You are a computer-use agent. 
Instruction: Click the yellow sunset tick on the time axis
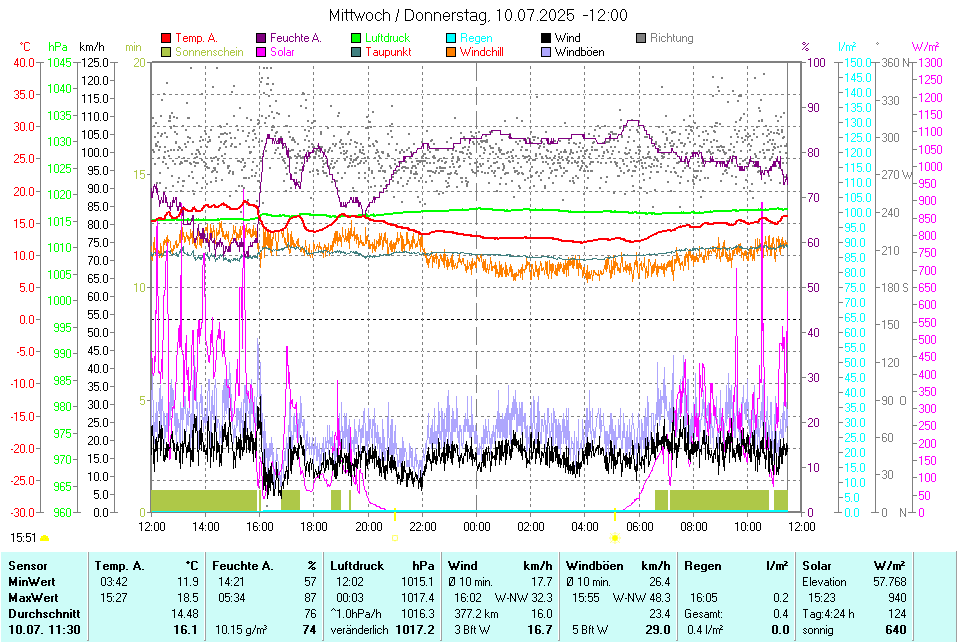(x=394, y=514)
